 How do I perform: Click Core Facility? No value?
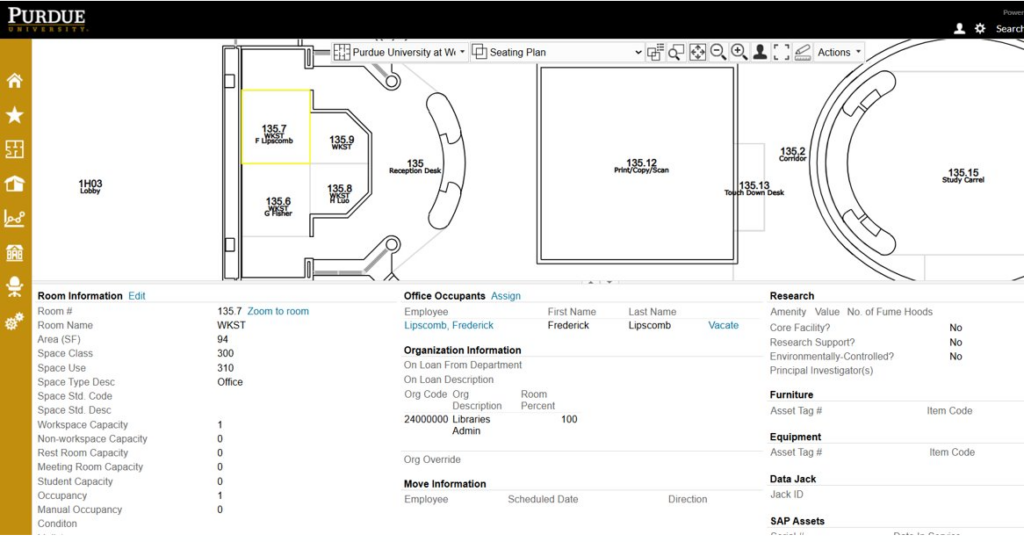(x=955, y=328)
